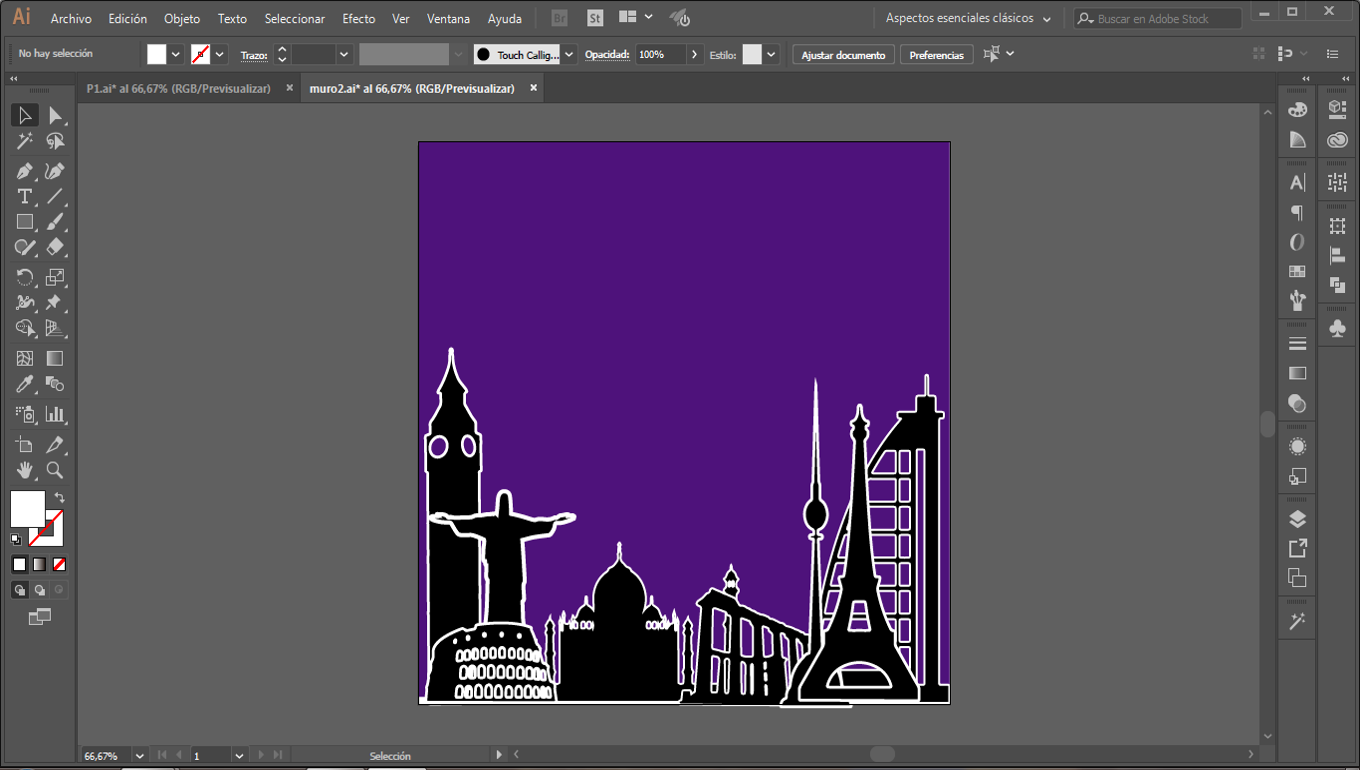Pick the Eyedropper tool

point(25,384)
